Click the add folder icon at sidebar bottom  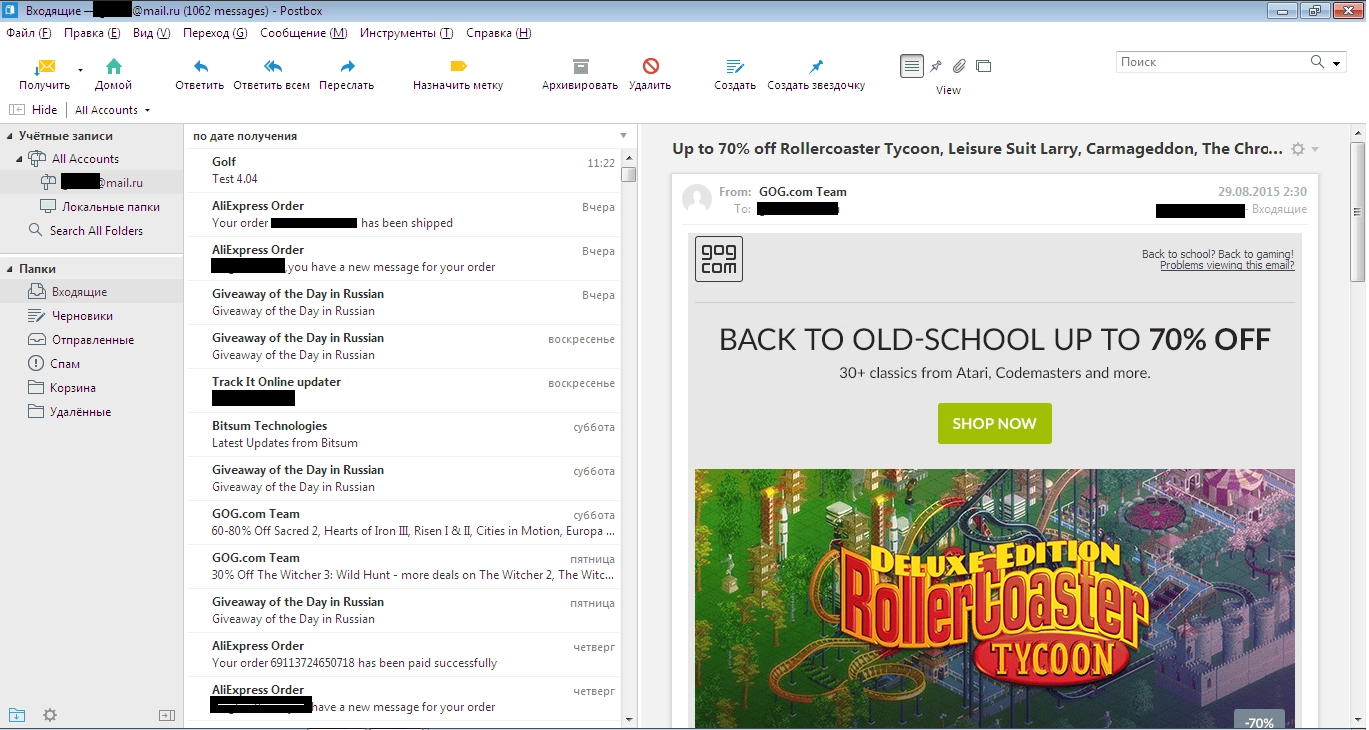point(16,715)
